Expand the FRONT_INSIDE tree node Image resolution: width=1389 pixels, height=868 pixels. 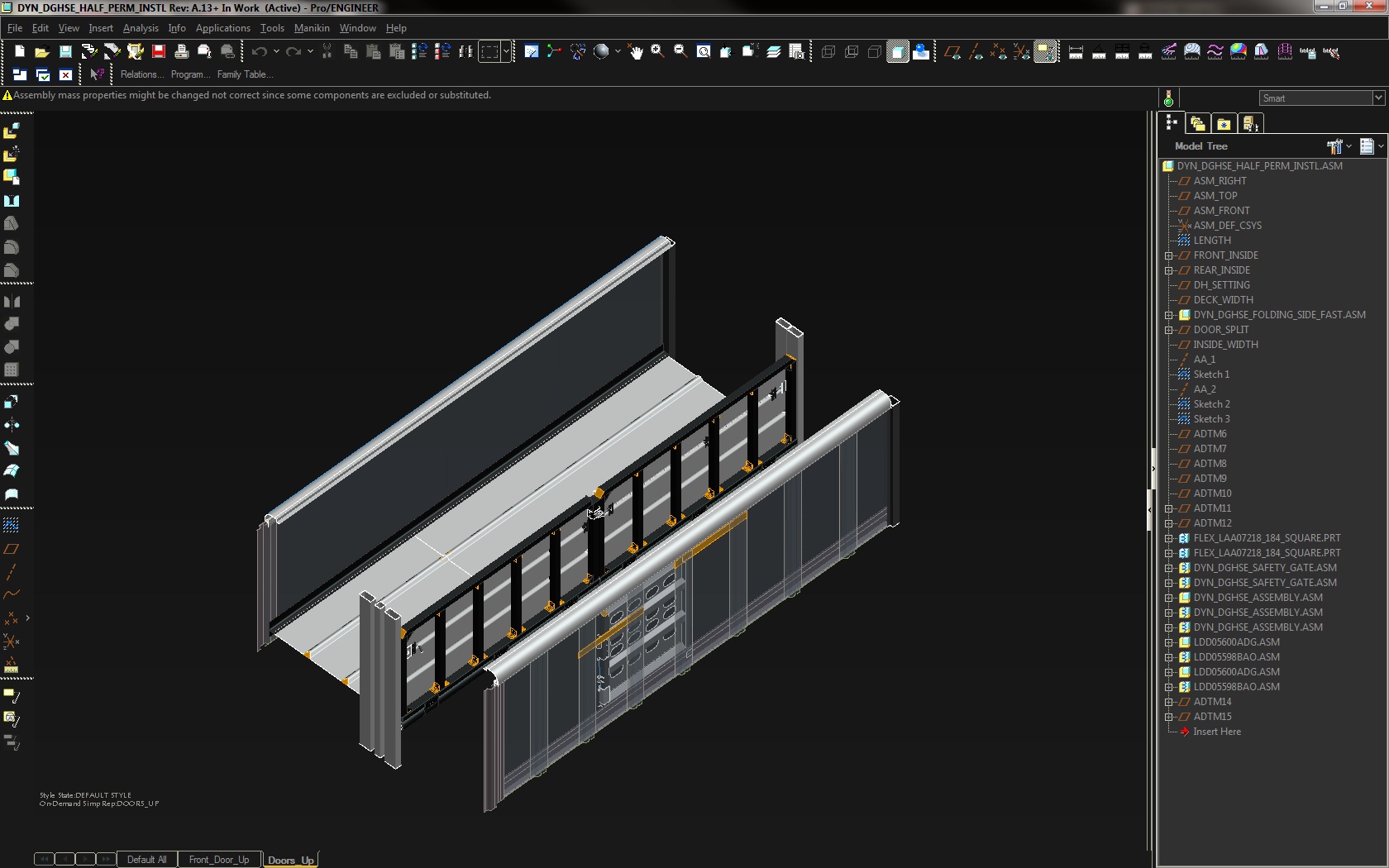1169,255
